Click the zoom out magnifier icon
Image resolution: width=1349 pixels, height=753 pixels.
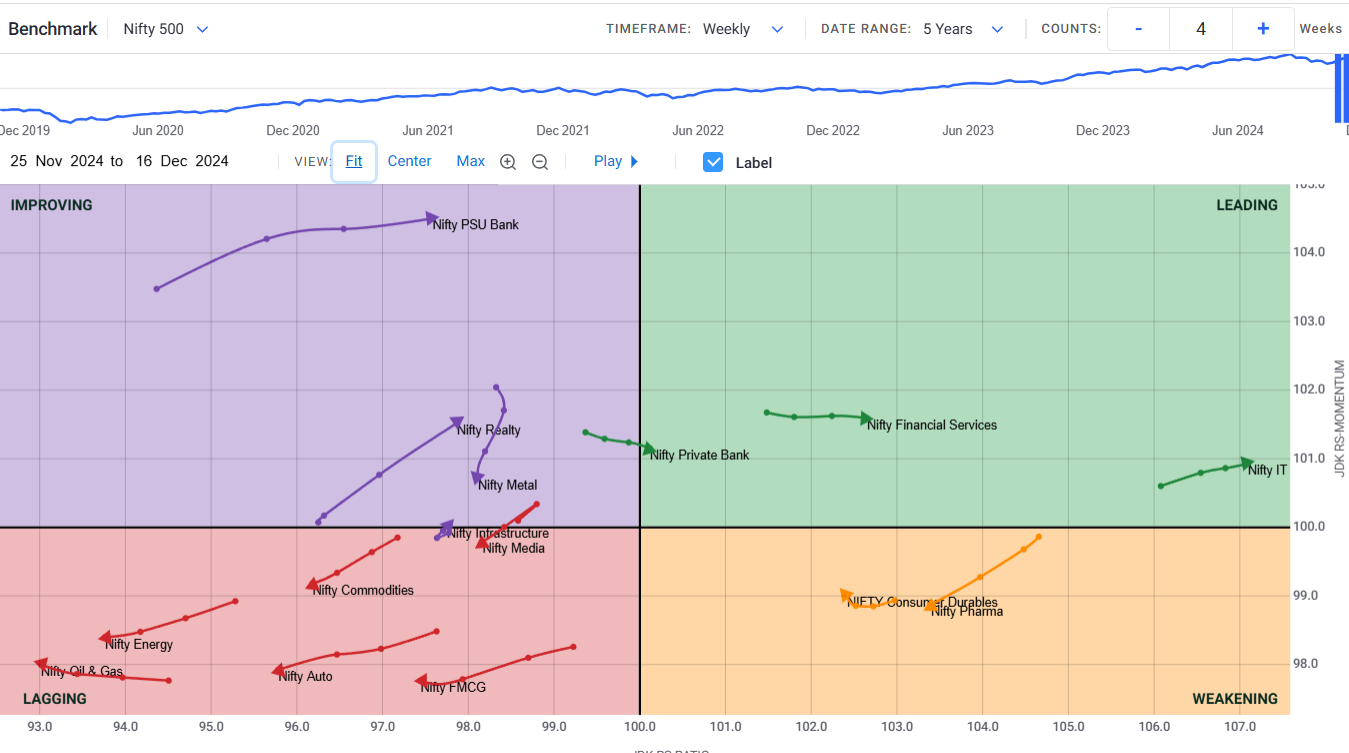point(540,162)
